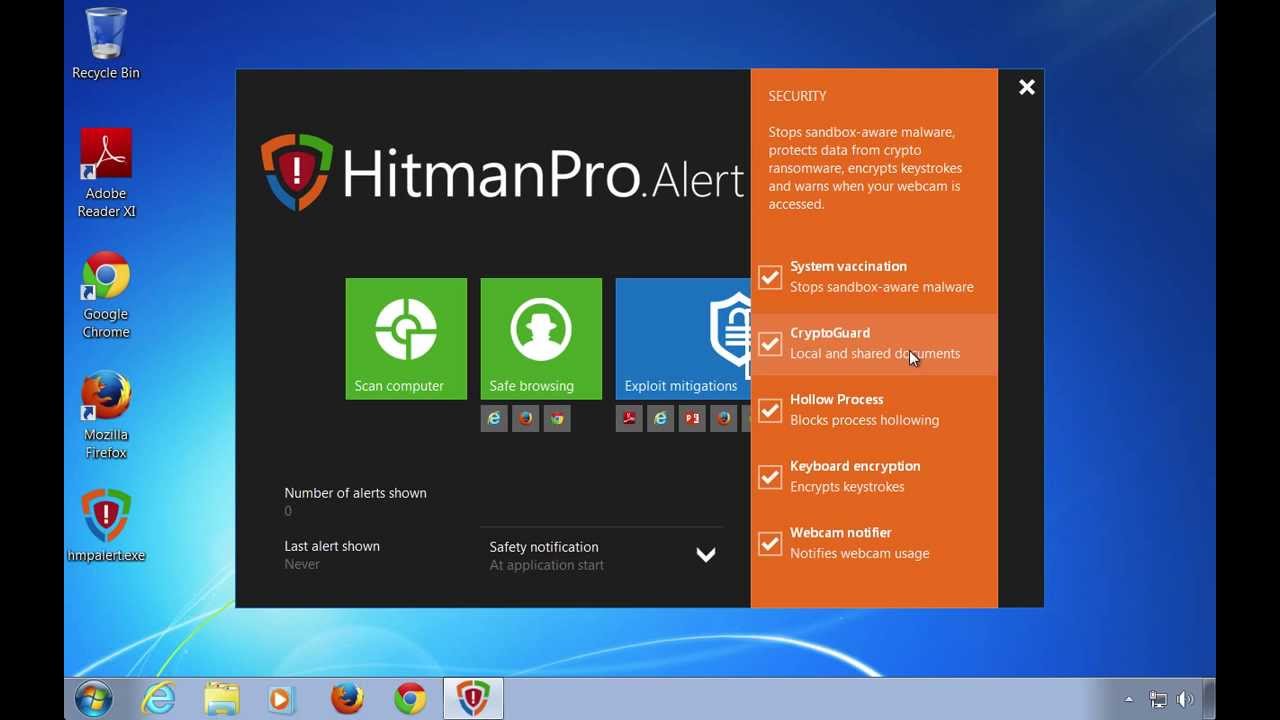
Task: Select the Google Chrome desktop shortcut
Action: (106, 295)
